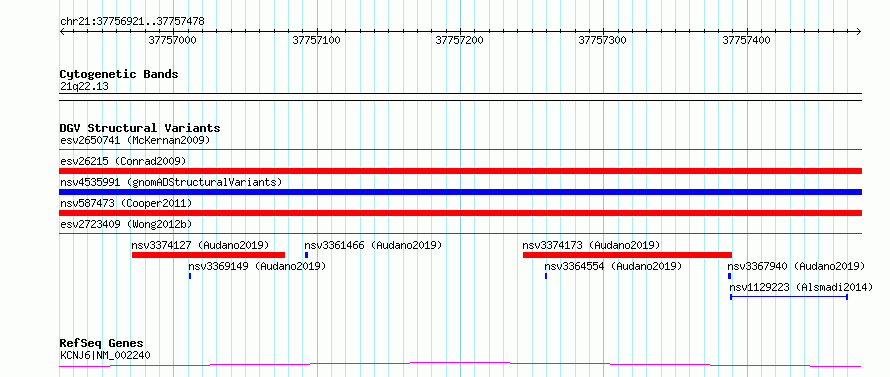This screenshot has height=377, width=890.
Task: Select the small blue nsv3369149 marker
Action: coord(190,276)
